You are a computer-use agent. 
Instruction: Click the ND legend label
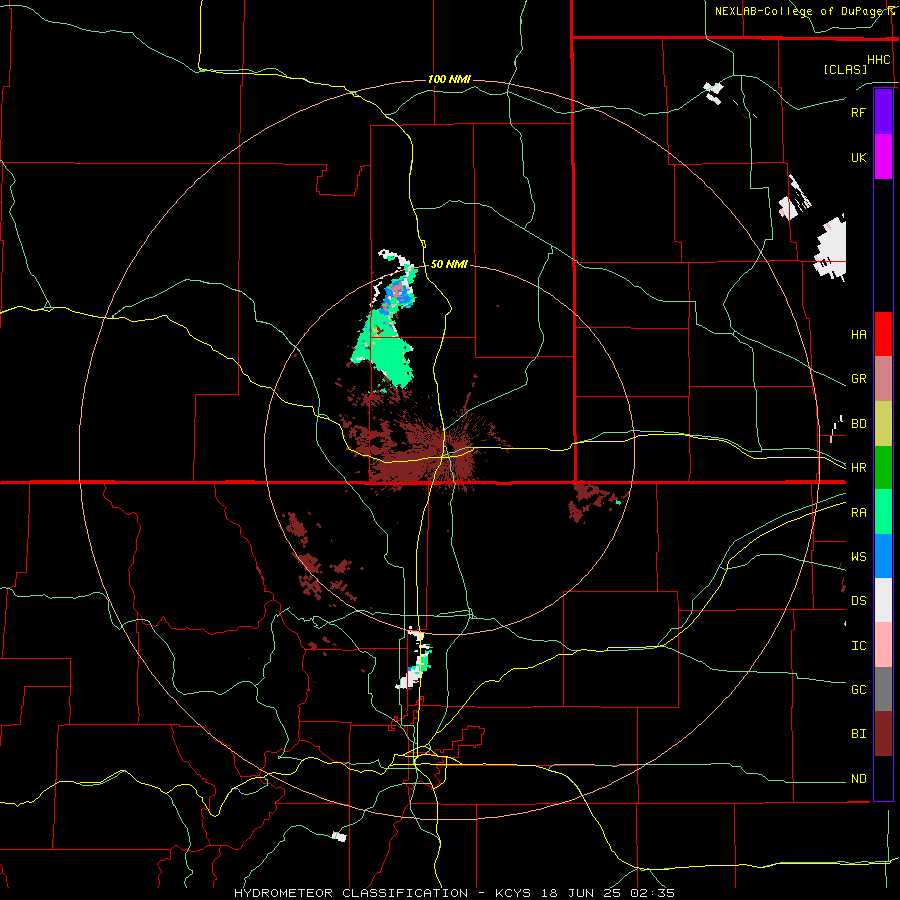point(858,779)
